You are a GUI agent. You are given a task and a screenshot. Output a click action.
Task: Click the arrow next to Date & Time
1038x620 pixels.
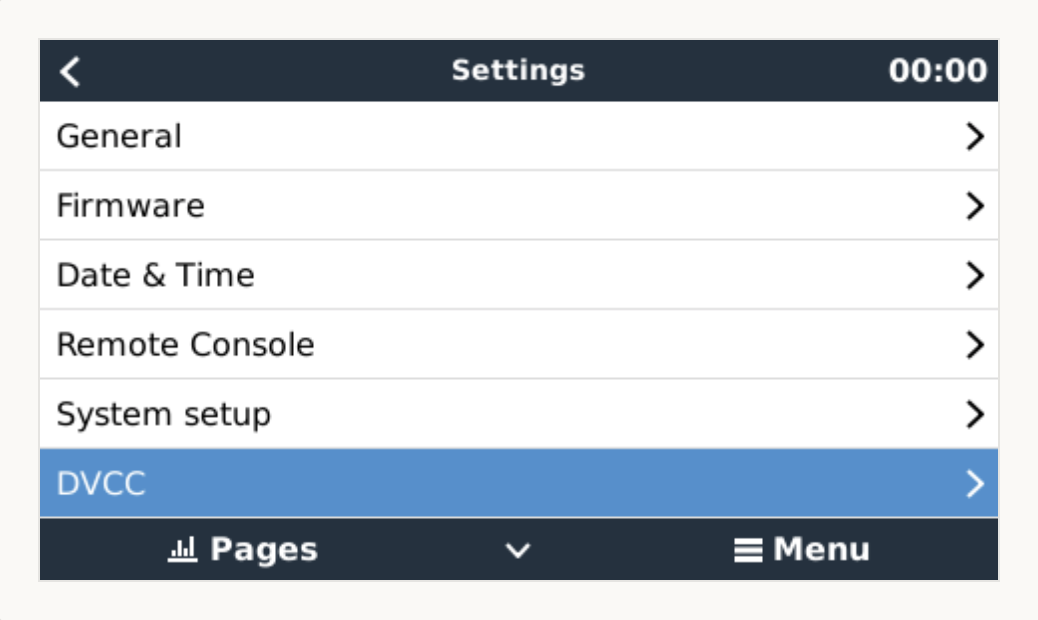click(x=975, y=275)
